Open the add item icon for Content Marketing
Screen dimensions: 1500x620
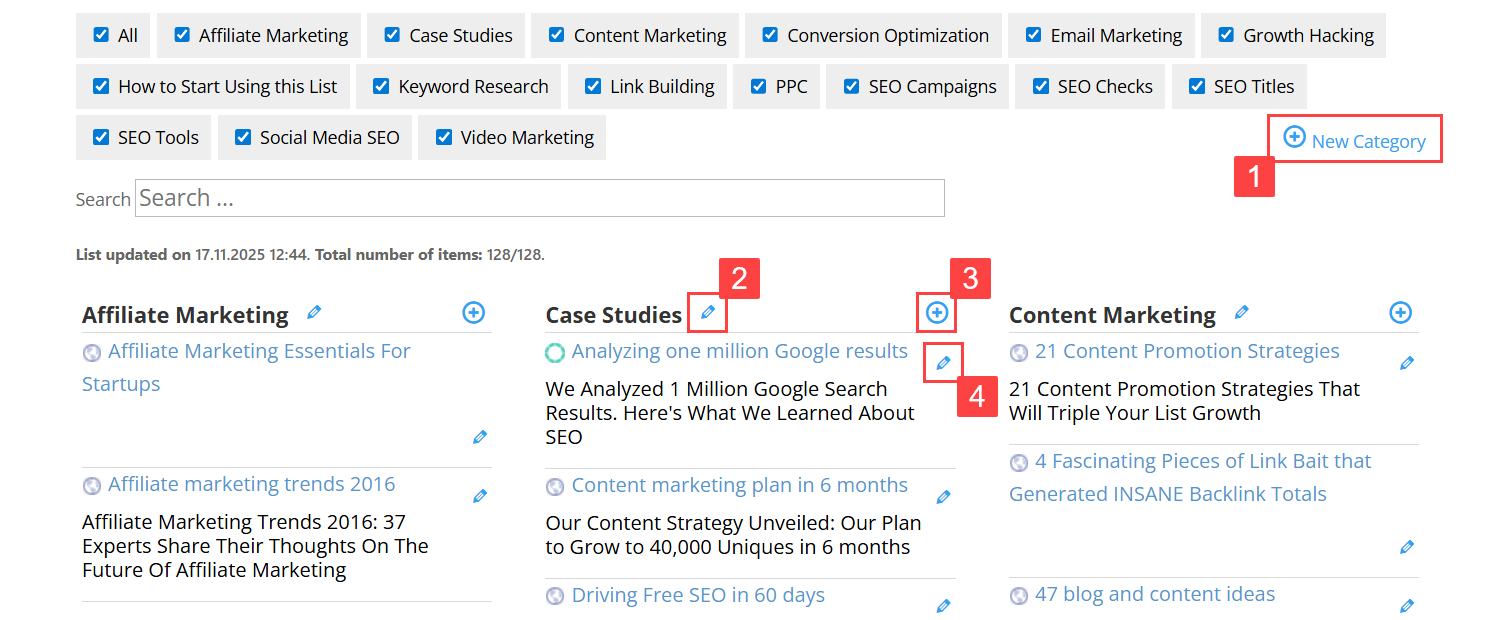[1400, 312]
